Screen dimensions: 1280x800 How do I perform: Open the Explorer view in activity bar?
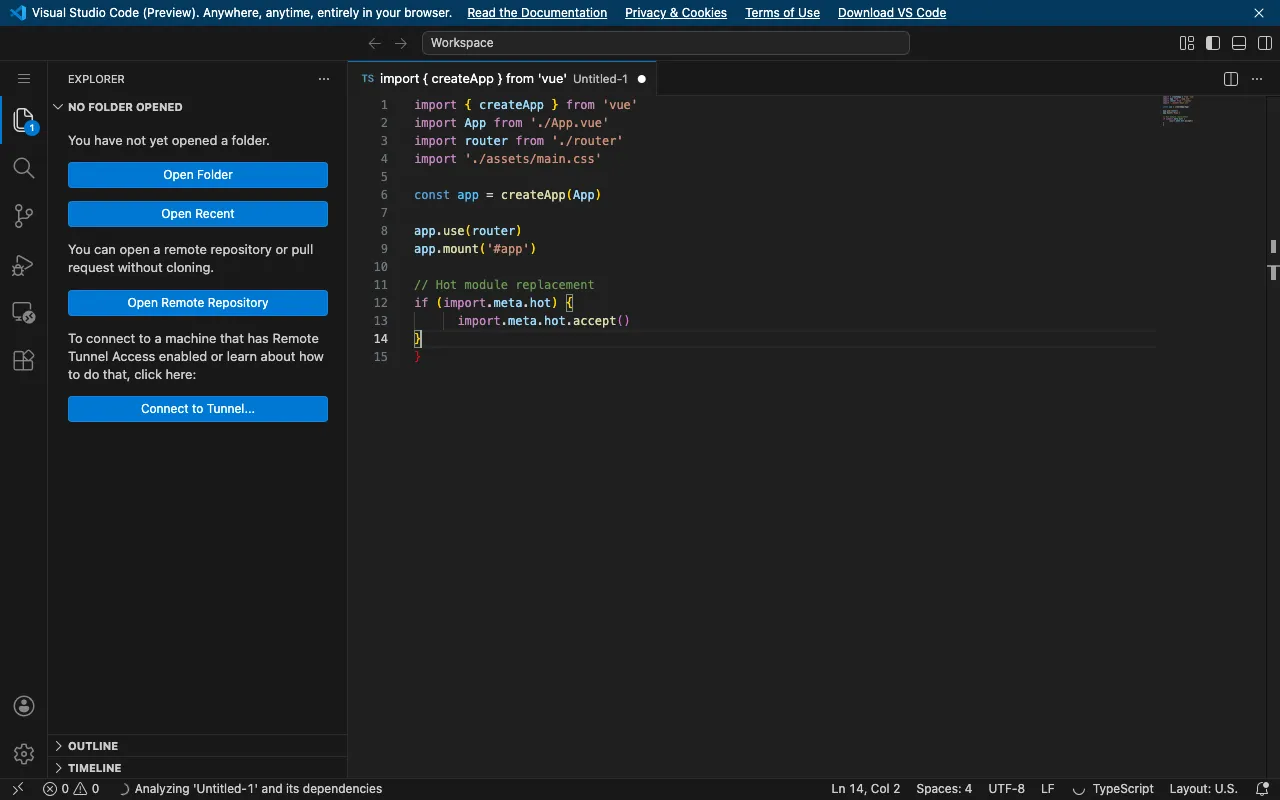[x=24, y=120]
